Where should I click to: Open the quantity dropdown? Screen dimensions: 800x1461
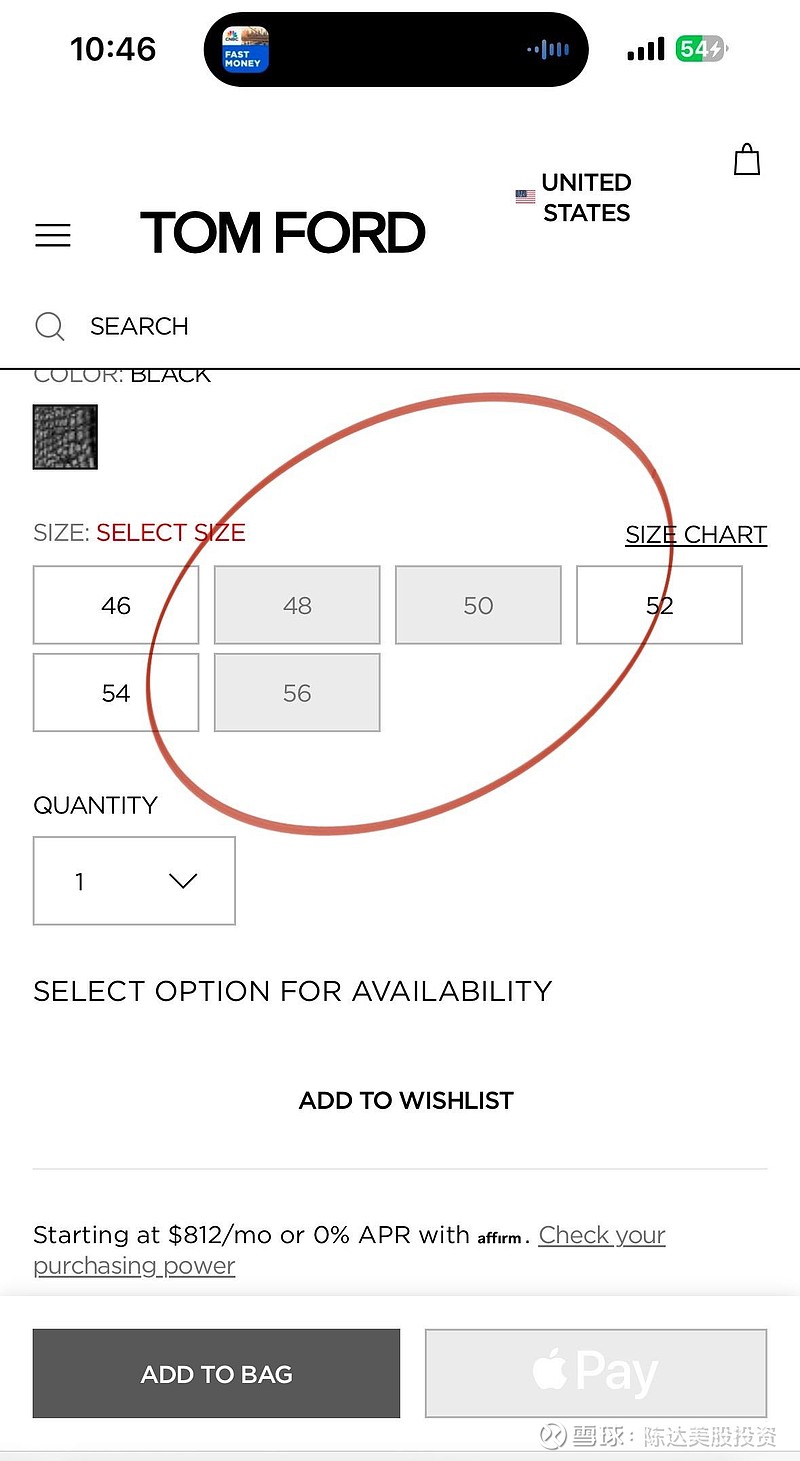[x=134, y=881]
